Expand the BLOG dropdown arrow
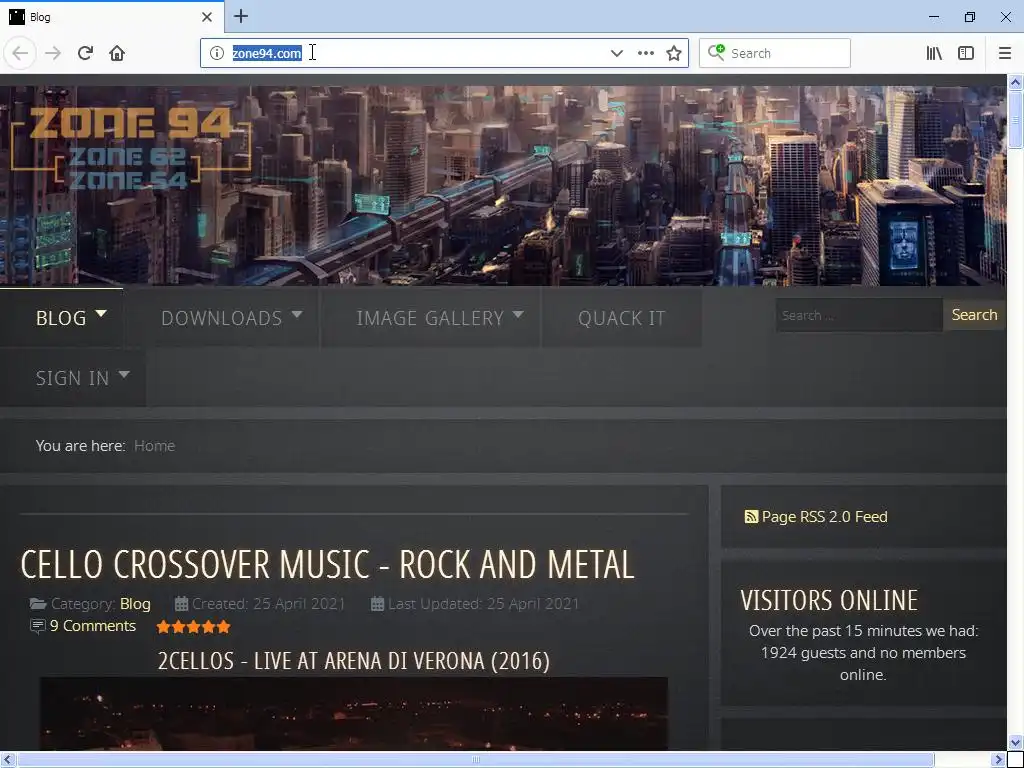The image size is (1024, 768). click(x=101, y=314)
